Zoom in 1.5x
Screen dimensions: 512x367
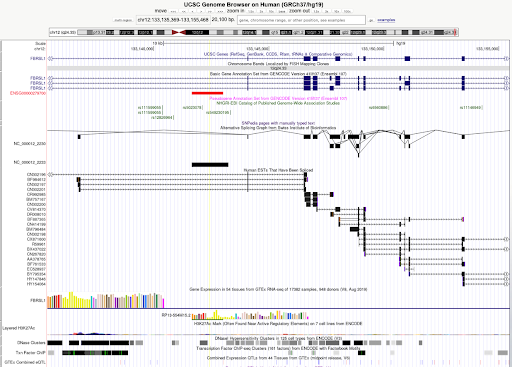coord(251,11)
